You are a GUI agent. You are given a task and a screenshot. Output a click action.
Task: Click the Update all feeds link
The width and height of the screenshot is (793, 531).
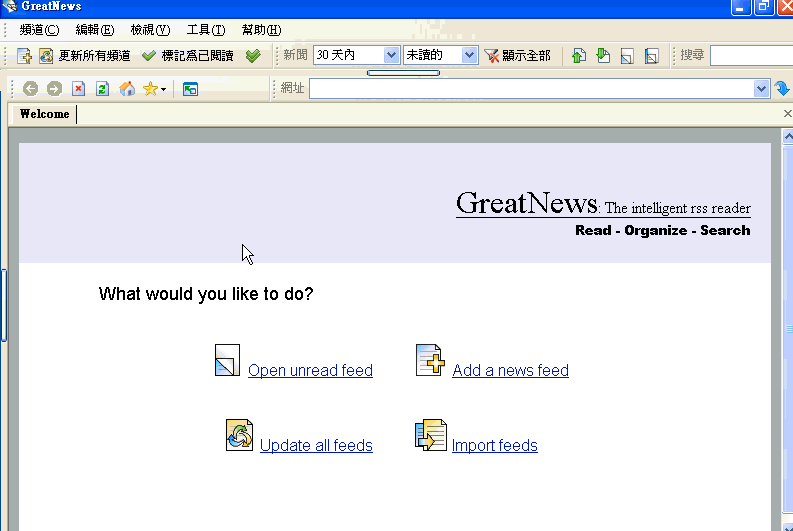click(x=316, y=445)
